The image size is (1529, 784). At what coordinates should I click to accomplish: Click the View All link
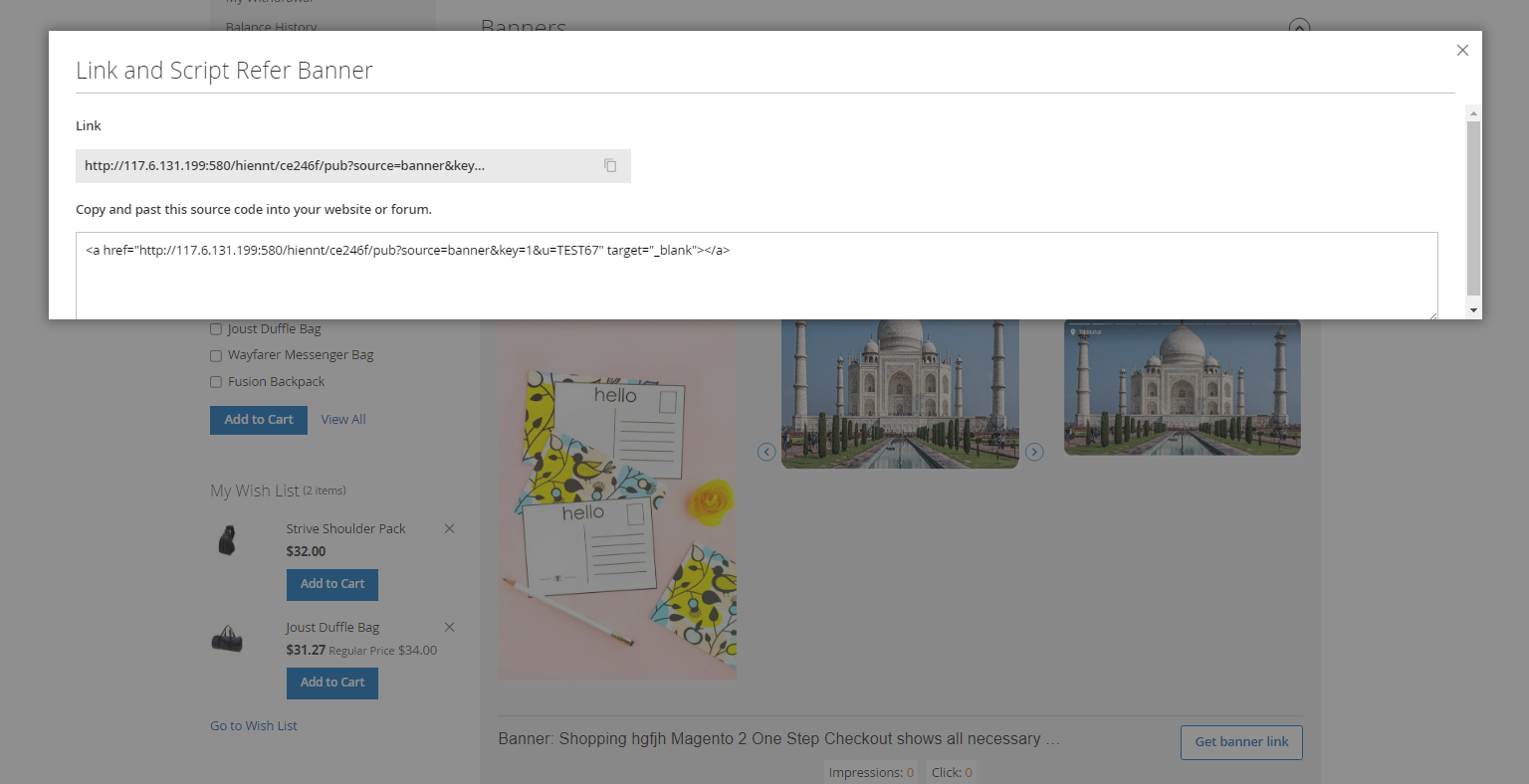point(343,420)
